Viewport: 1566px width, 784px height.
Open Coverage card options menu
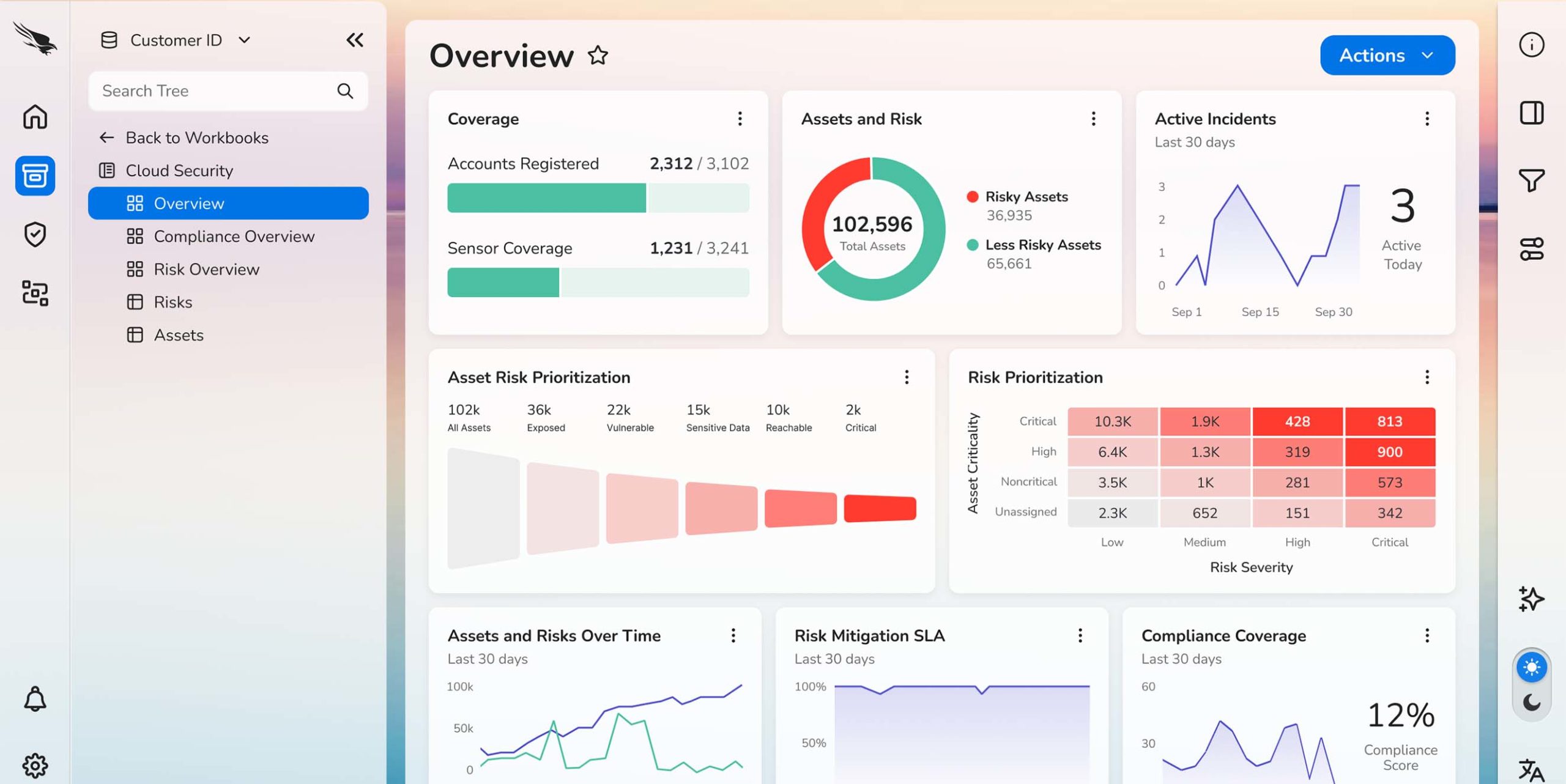tap(740, 119)
